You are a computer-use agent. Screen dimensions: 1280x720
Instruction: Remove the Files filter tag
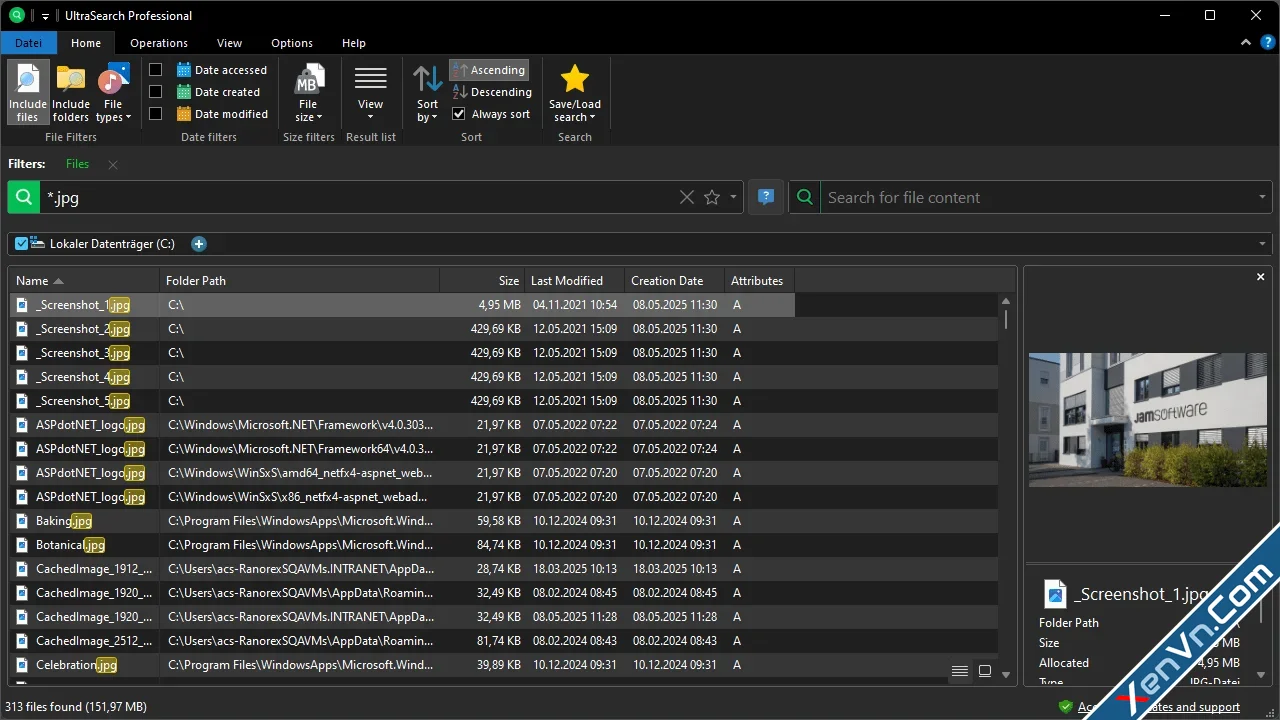pyautogui.click(x=113, y=165)
